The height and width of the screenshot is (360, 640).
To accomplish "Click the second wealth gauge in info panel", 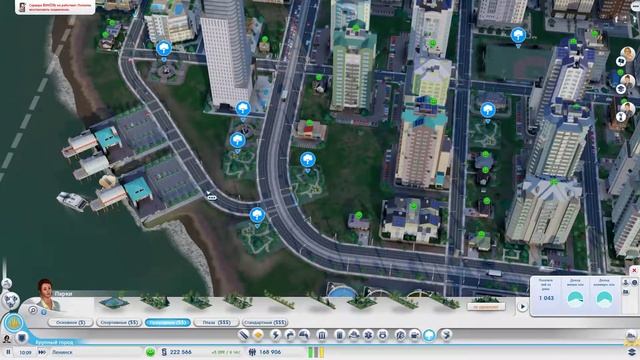I will coord(604,299).
